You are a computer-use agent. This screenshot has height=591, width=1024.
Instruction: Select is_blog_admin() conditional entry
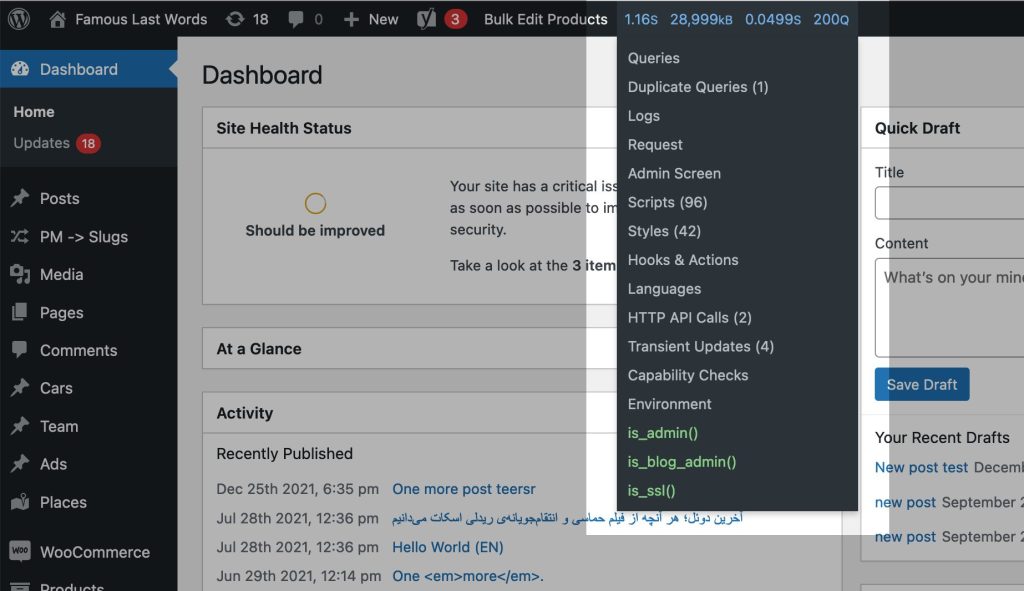click(682, 462)
